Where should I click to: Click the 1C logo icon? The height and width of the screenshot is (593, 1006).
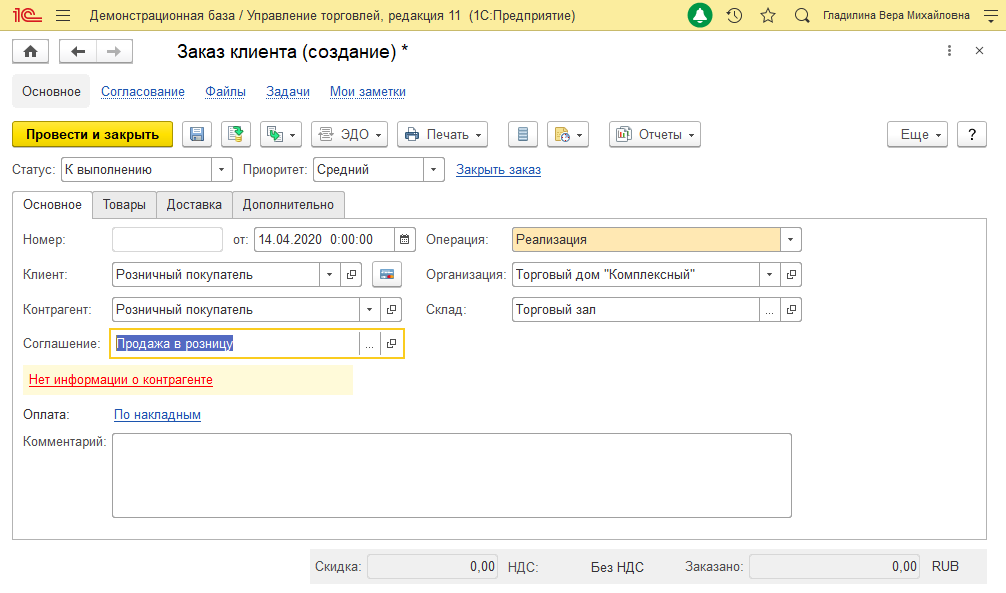pos(28,15)
